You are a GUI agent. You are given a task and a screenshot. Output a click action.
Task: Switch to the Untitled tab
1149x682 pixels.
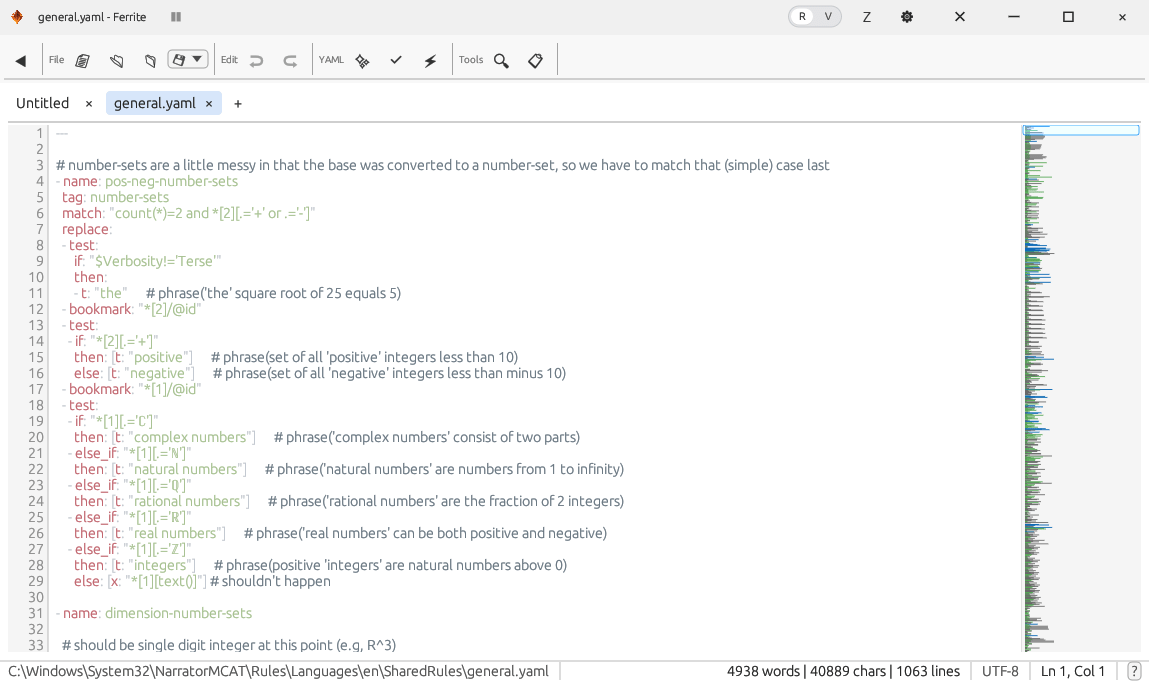[x=43, y=103]
